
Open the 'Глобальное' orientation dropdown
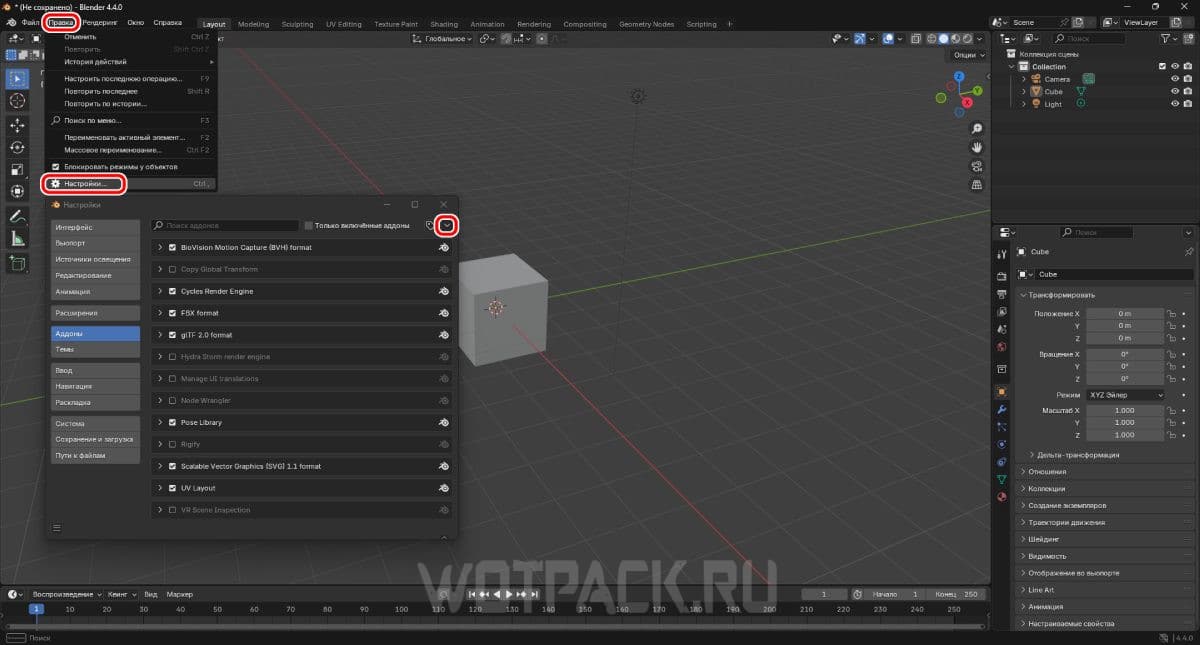coord(442,39)
